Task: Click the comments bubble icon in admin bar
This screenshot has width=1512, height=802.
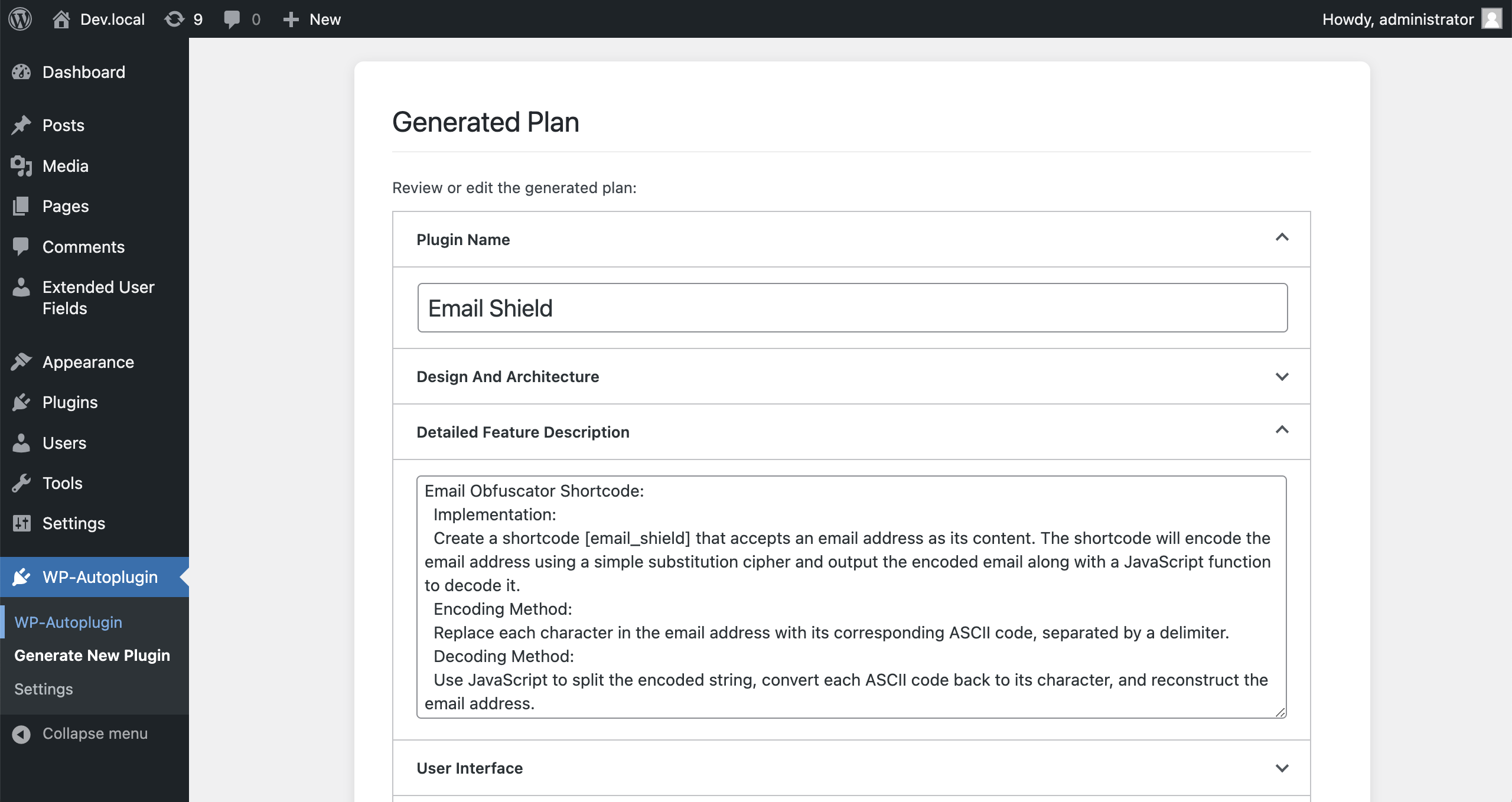Action: tap(232, 19)
